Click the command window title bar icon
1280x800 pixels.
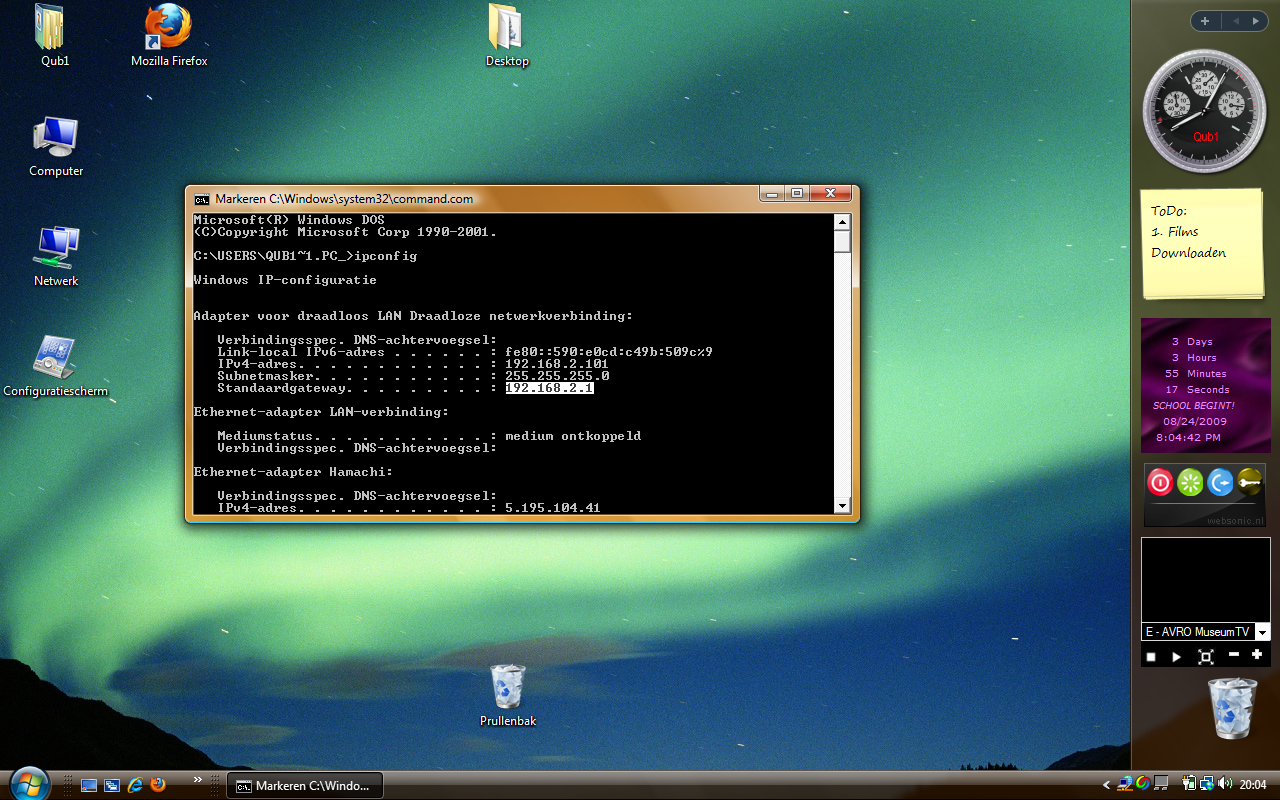202,198
